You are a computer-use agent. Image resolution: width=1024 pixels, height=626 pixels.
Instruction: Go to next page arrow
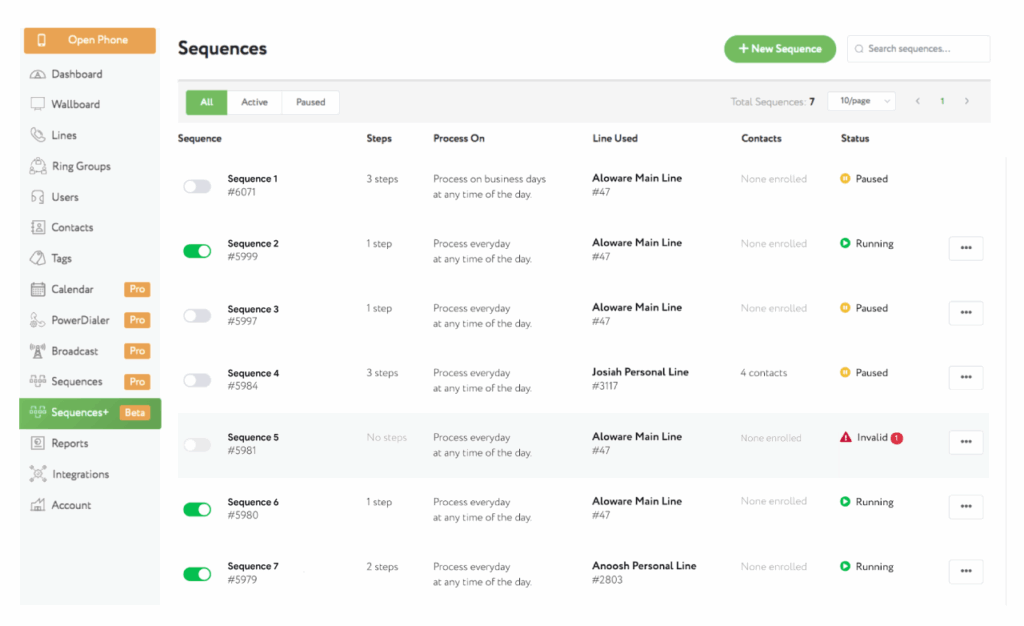point(966,101)
